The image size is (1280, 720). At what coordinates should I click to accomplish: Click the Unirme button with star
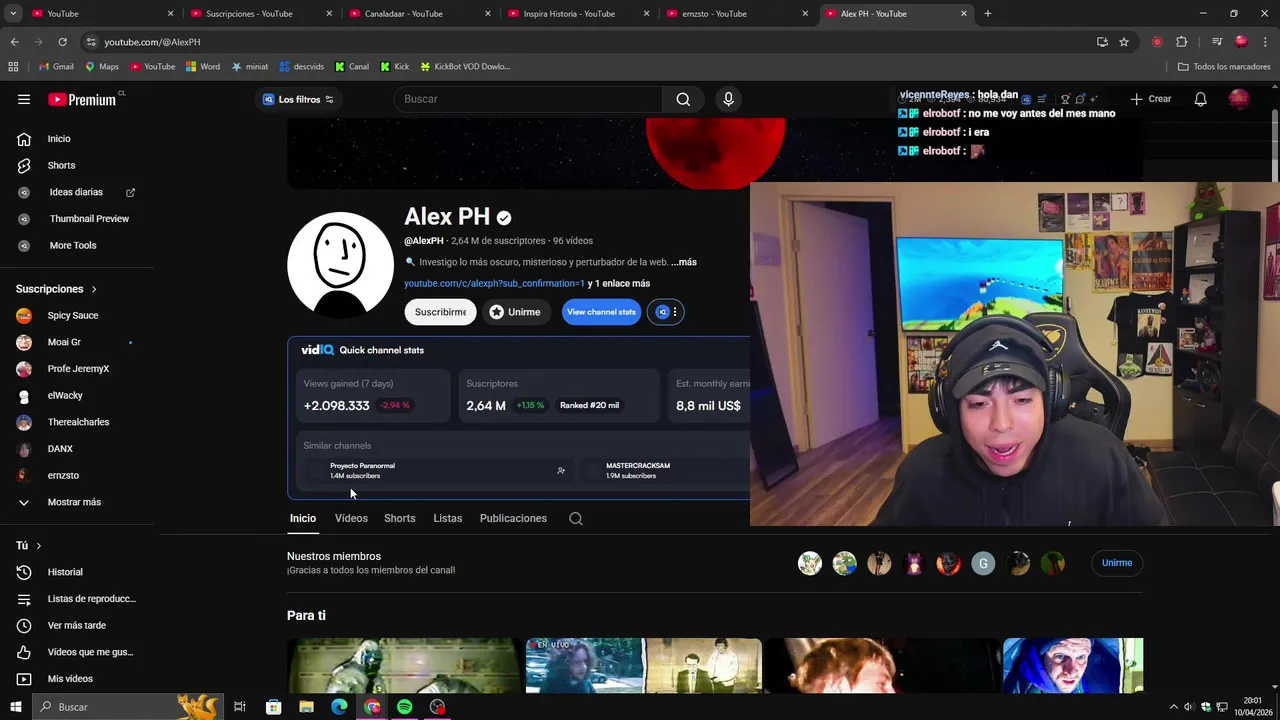(514, 312)
